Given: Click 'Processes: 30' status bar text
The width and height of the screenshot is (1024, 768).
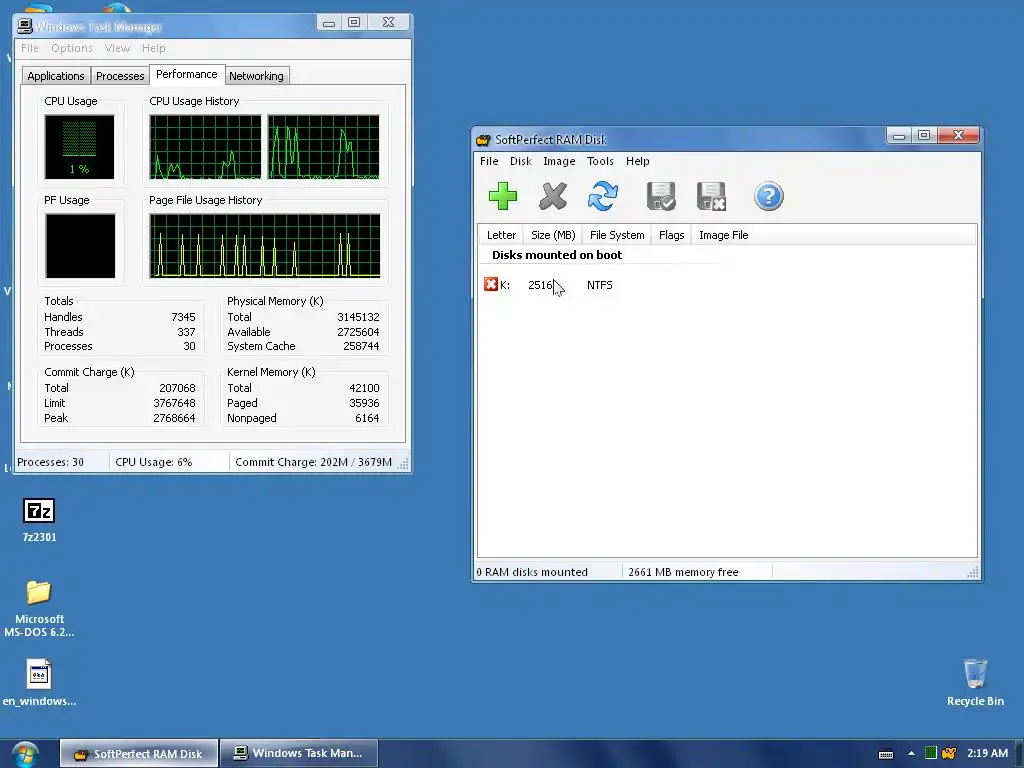Looking at the screenshot, I should pyautogui.click(x=50, y=462).
